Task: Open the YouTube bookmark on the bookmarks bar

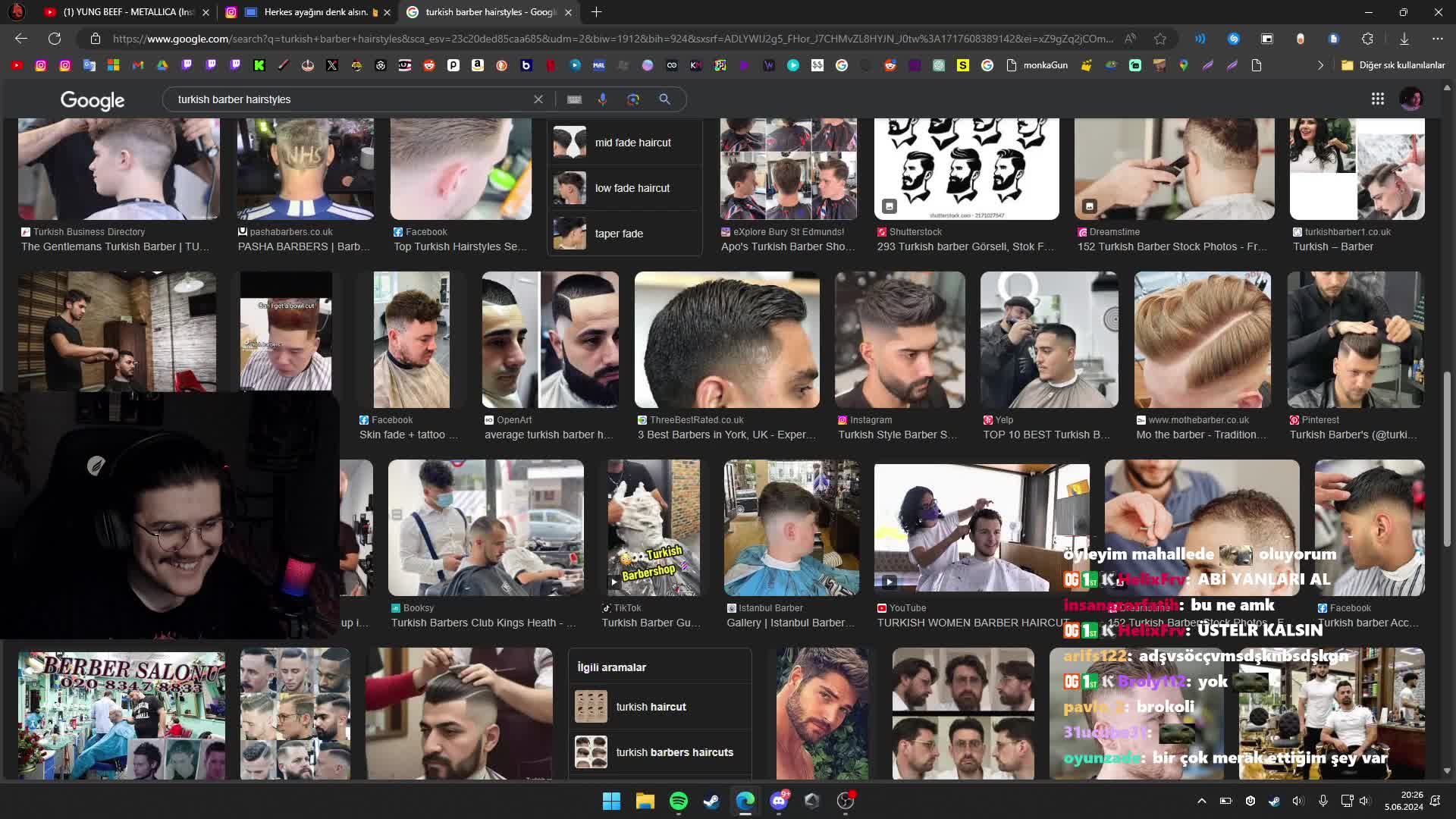Action: [16, 65]
